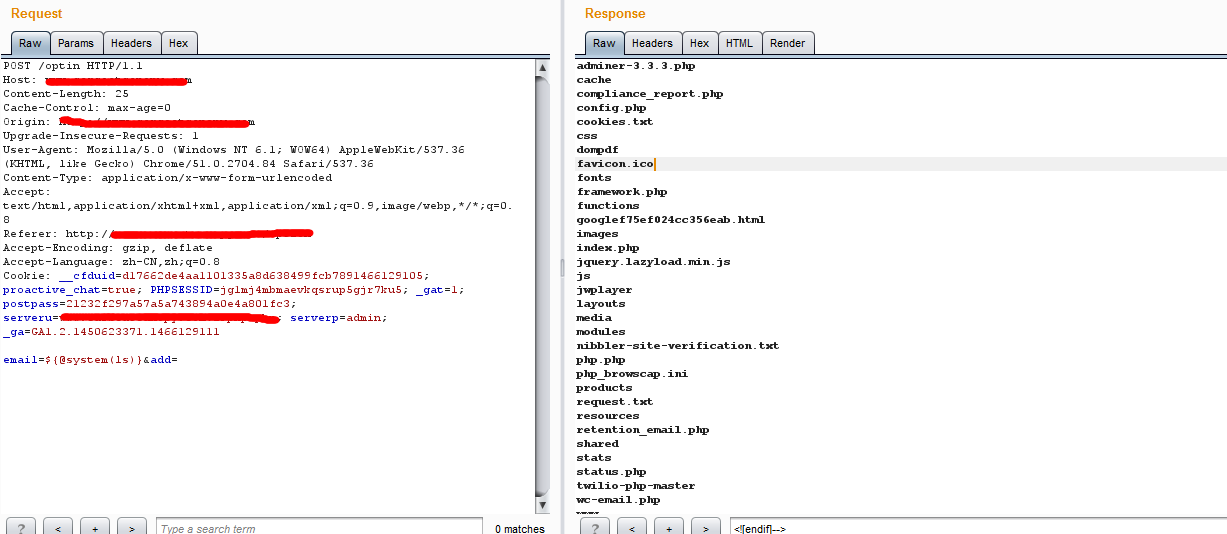Click the 'Accept-Encoding: gzip, deflate' line
The image size is (1227, 534).
108,248
